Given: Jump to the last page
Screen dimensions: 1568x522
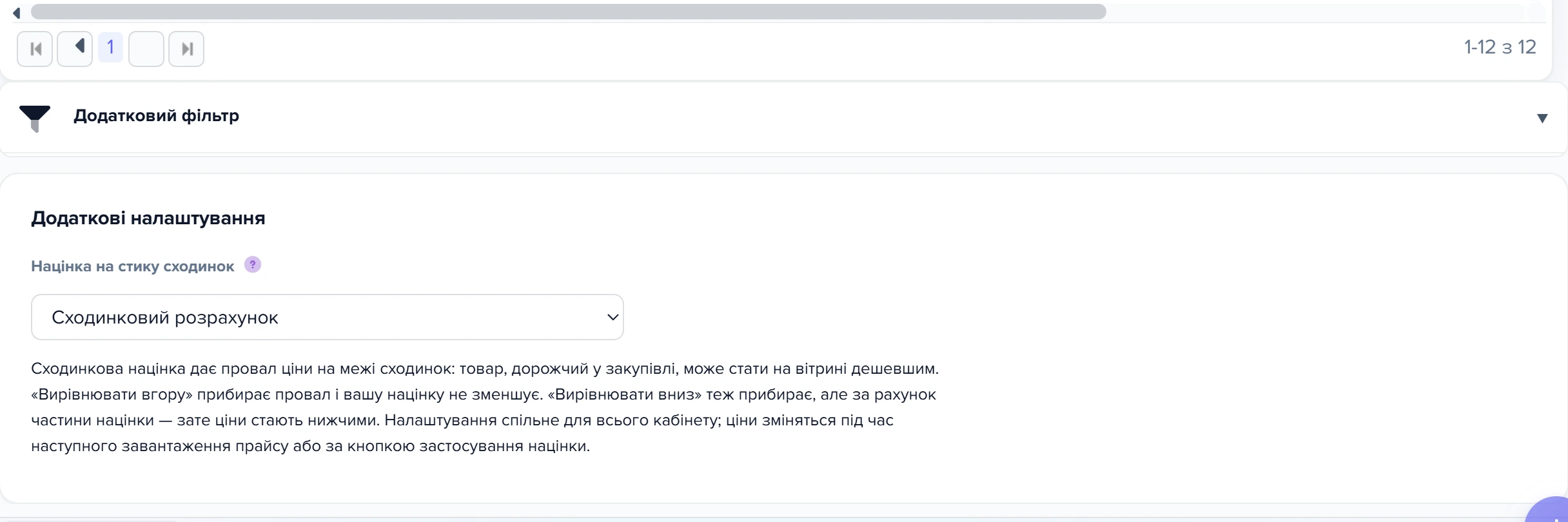Looking at the screenshot, I should tap(186, 49).
